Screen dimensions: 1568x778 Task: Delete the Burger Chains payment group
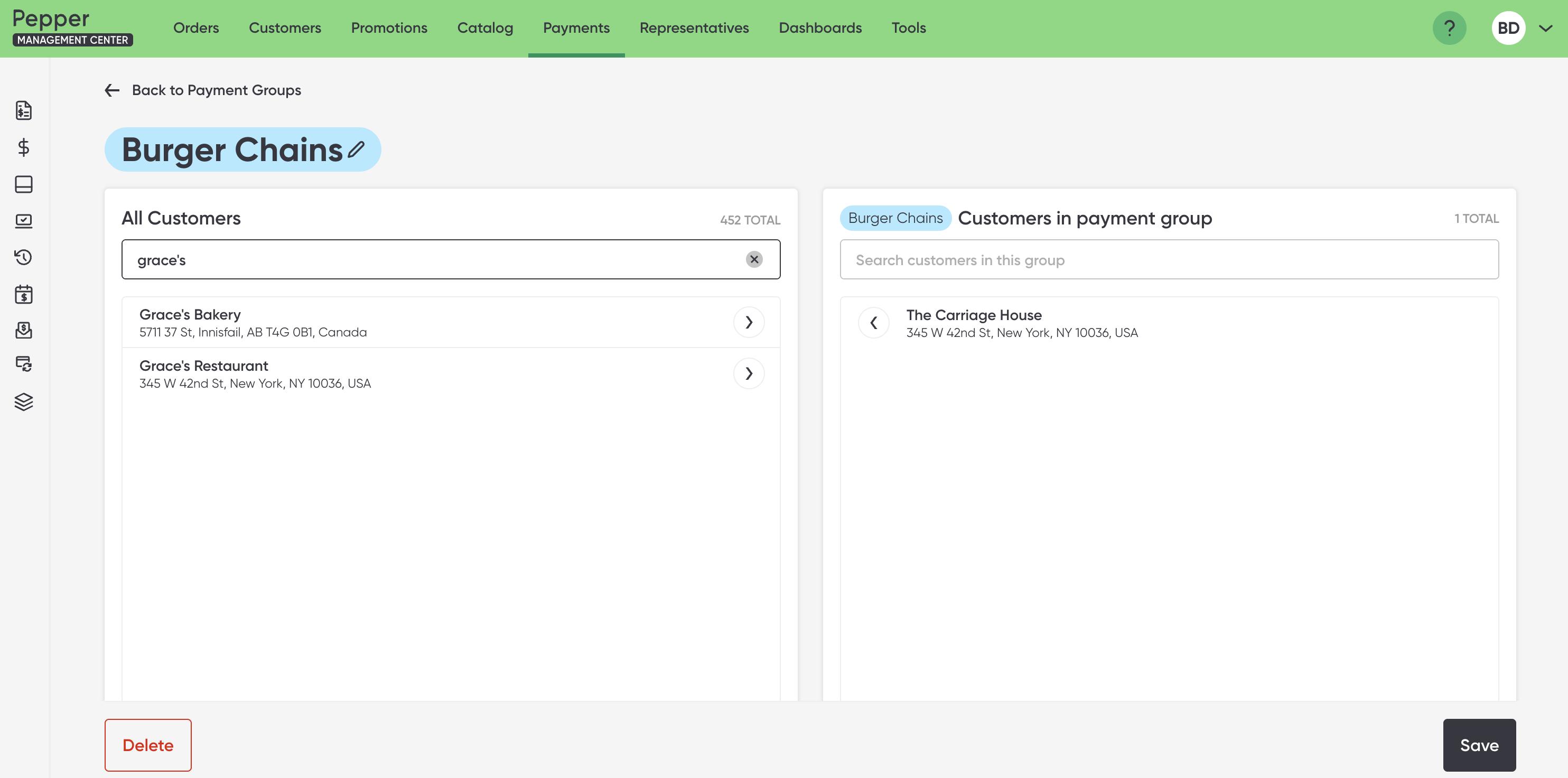148,745
